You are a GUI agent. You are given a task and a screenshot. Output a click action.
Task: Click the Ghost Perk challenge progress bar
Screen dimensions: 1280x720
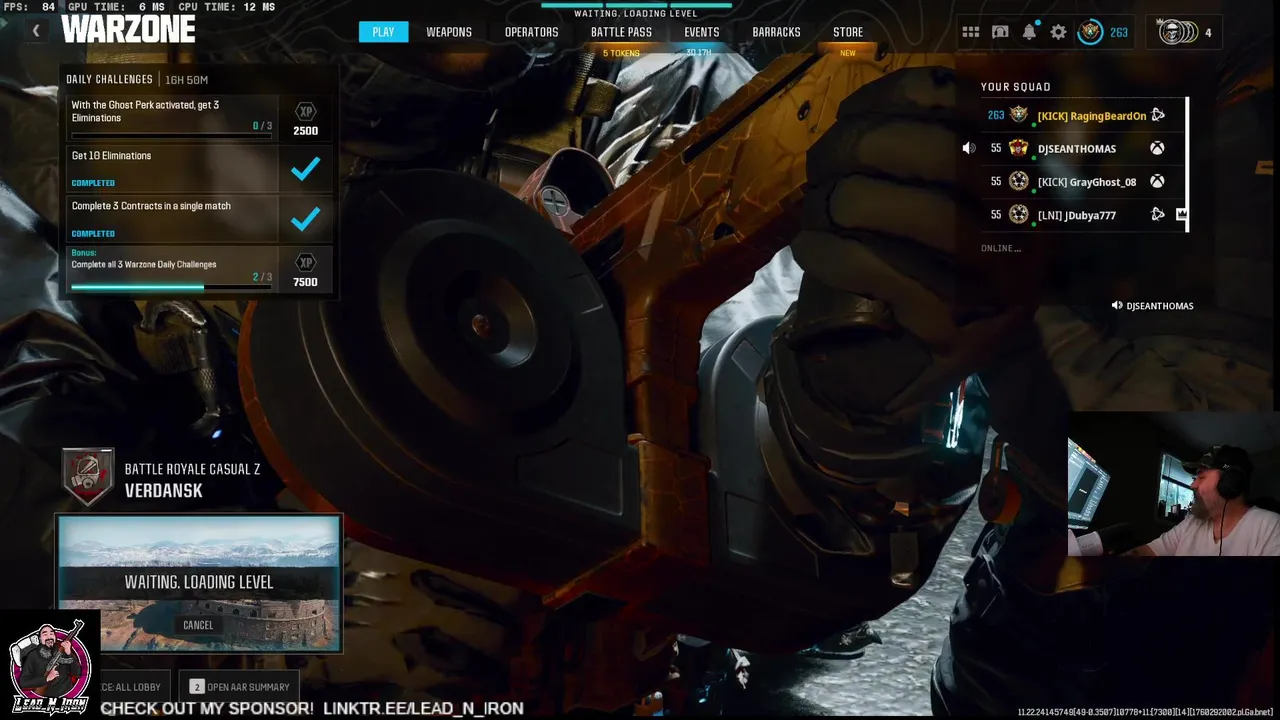pos(171,135)
